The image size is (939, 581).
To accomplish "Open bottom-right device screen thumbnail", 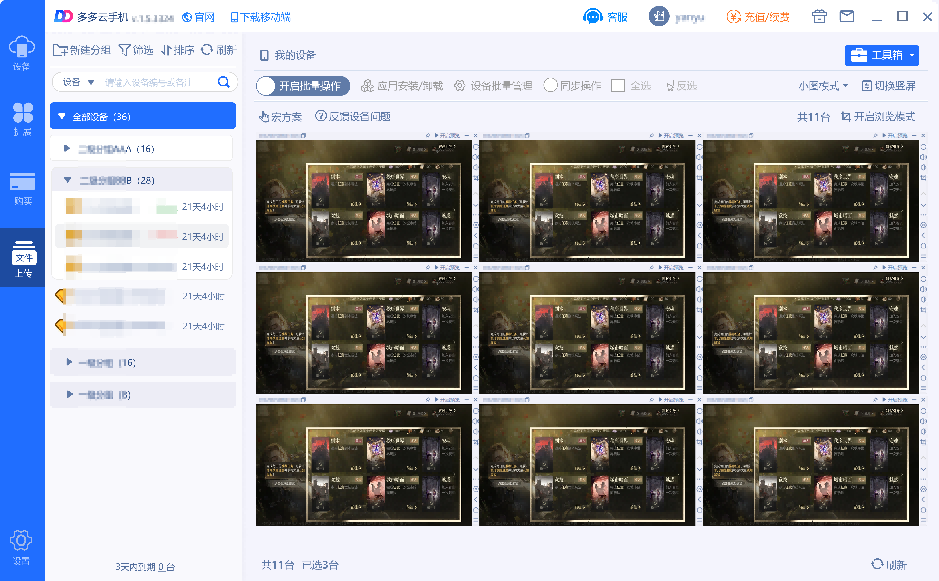I will [x=811, y=465].
